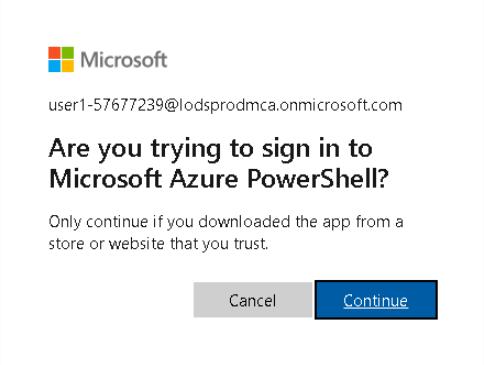Image resolution: width=484 pixels, height=365 pixels.
Task: Click the blue square in Microsoft logo
Action: pyautogui.click(x=54, y=66)
